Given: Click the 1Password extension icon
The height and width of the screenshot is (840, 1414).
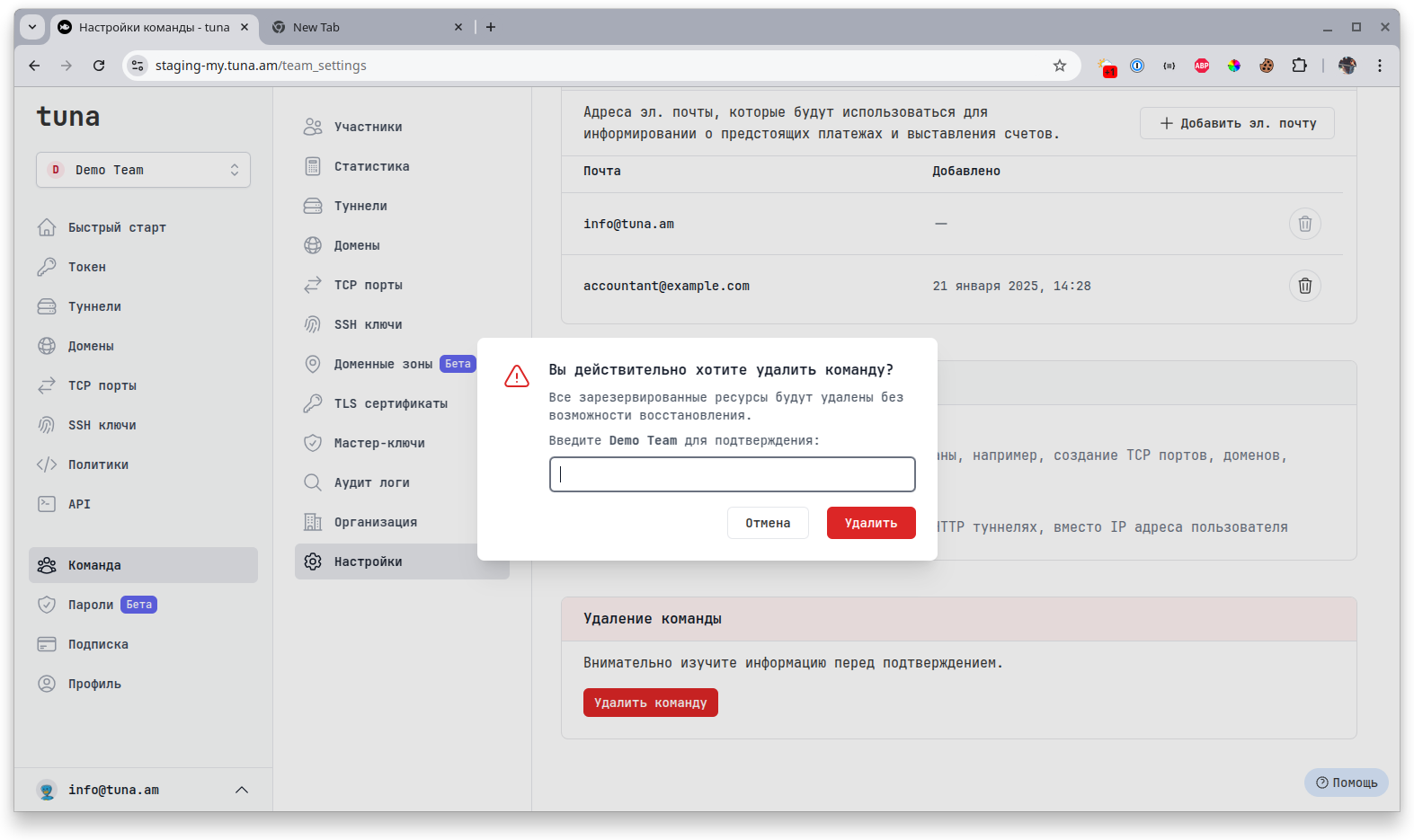Looking at the screenshot, I should tap(1137, 66).
